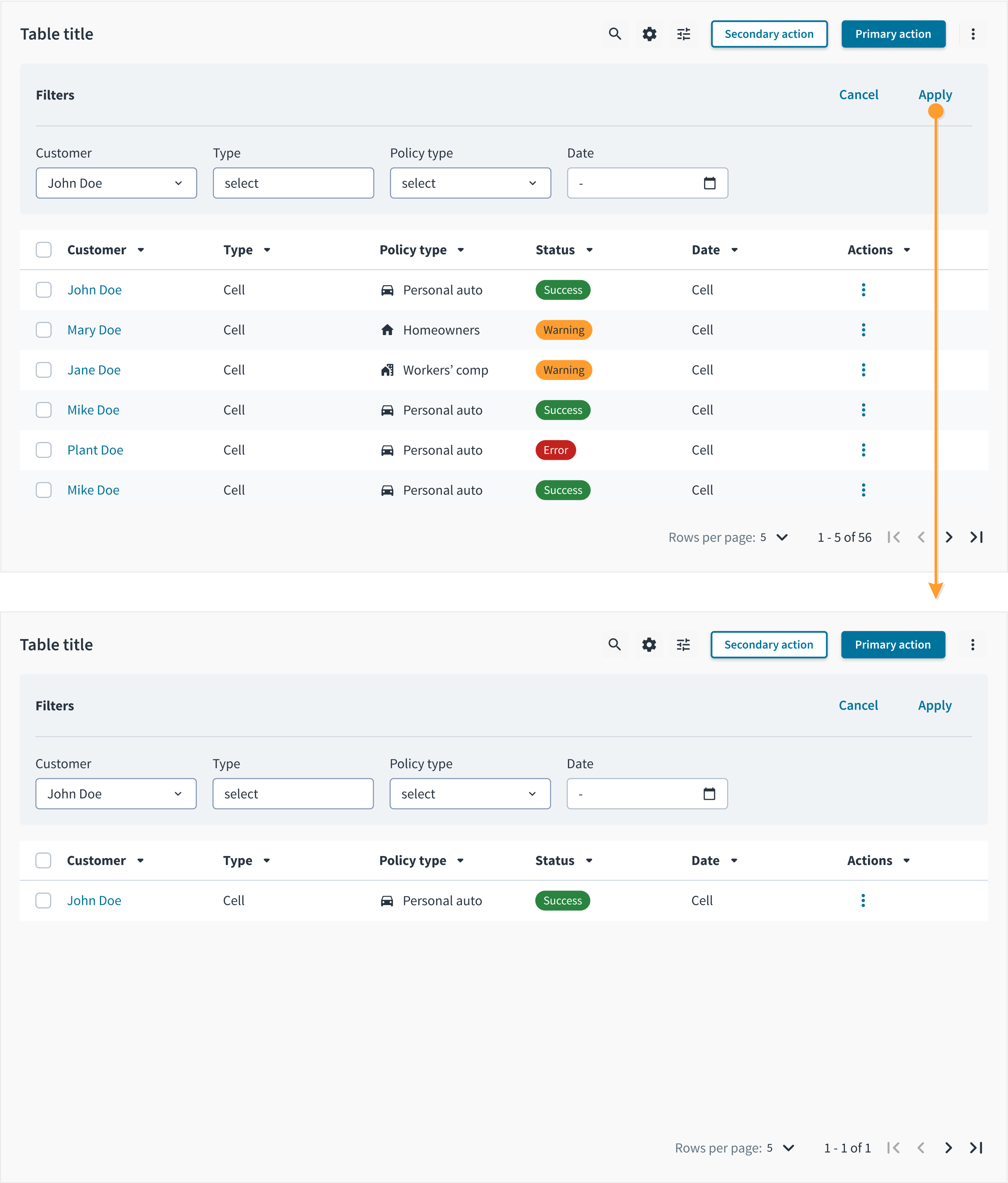Click Apply in top Filters panel
The image size is (1008, 1183).
point(935,95)
